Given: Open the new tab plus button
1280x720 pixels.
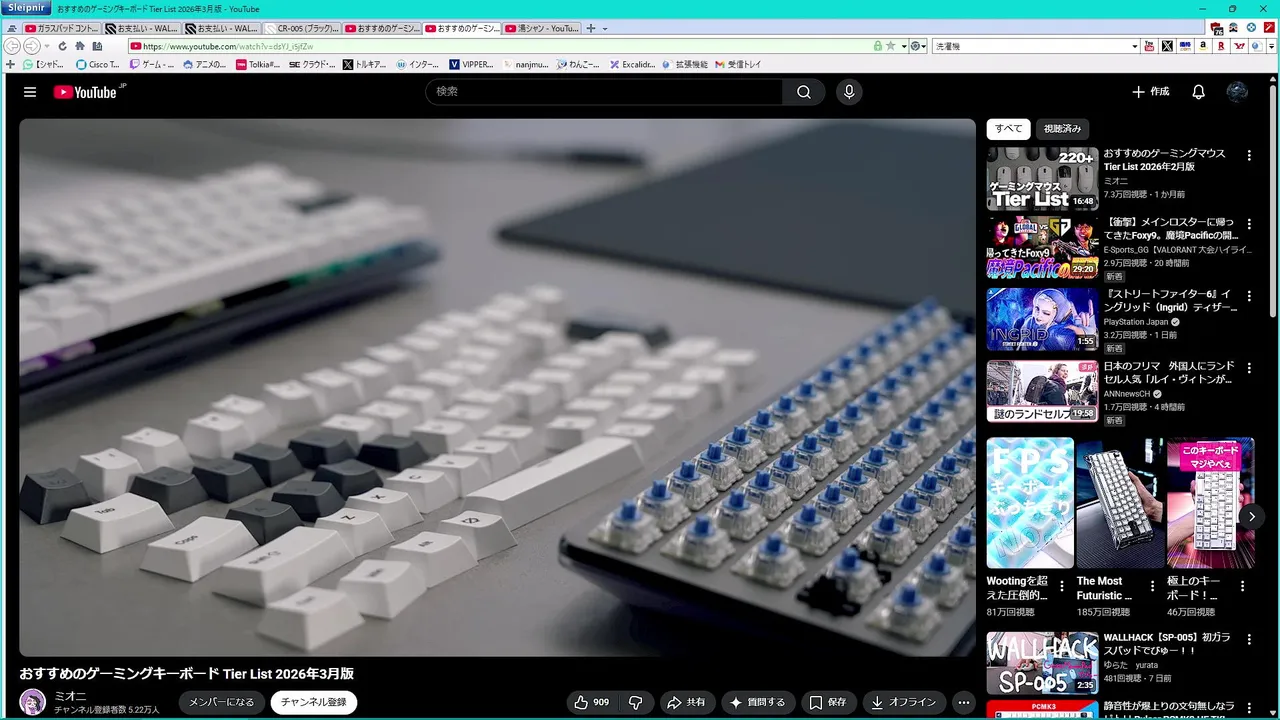Looking at the screenshot, I should click(591, 28).
